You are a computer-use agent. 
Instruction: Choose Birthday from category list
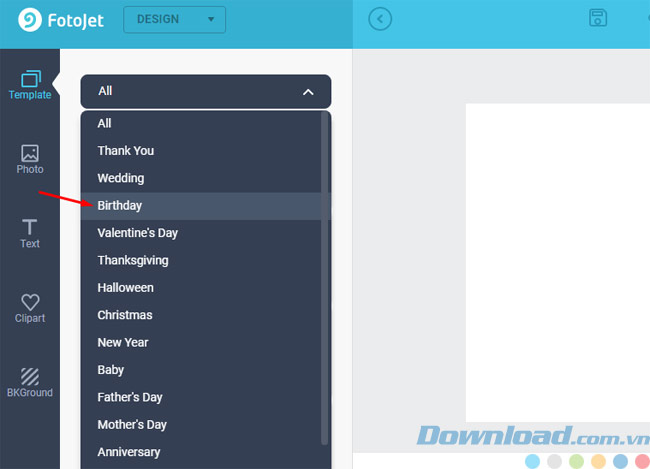(120, 205)
